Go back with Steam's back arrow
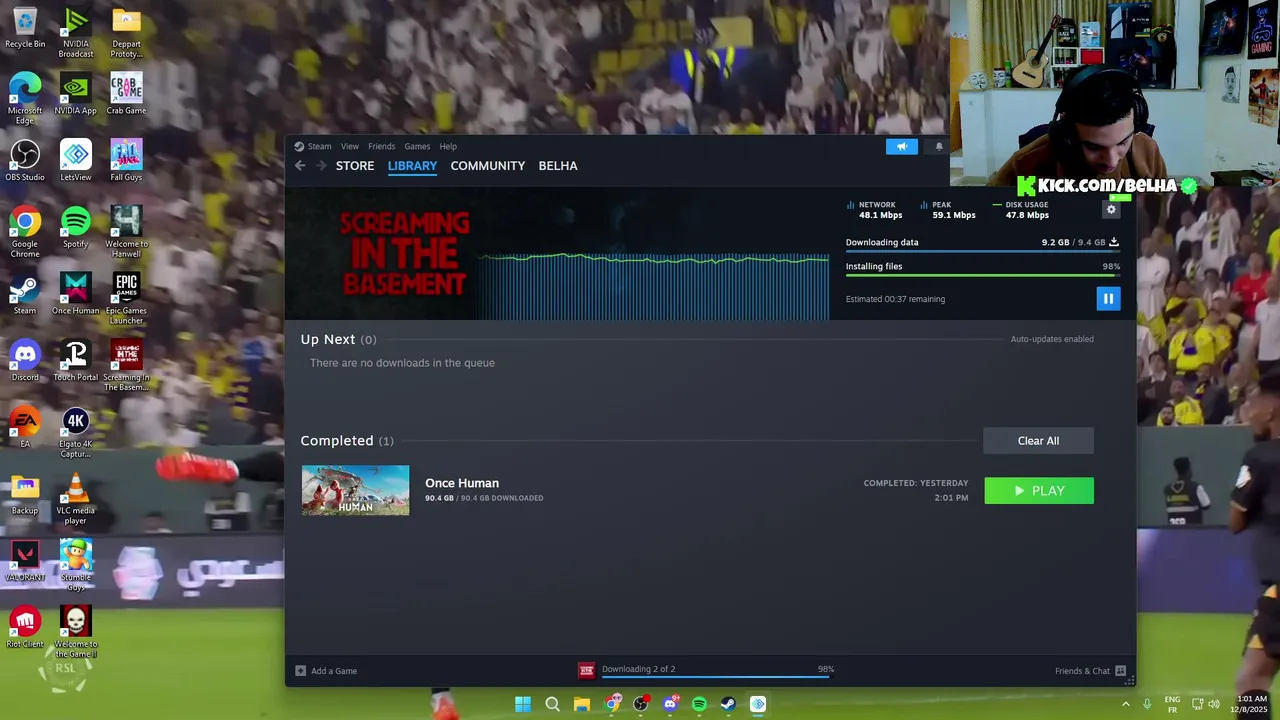Image resolution: width=1280 pixels, height=720 pixels. tap(300, 166)
